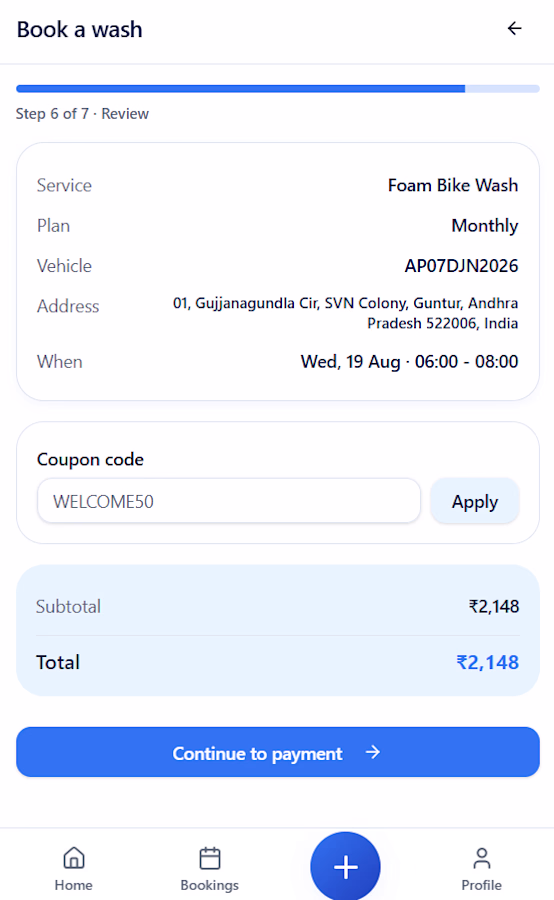Viewport: 554px width, 900px height.
Task: Click the Foam Bike Wash service value
Action: [453, 185]
